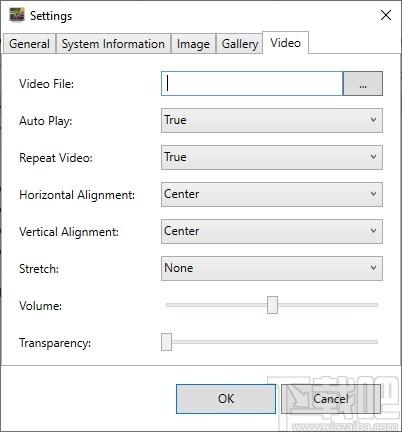Focus the Video File text field
The height and width of the screenshot is (432, 402).
pos(252,84)
